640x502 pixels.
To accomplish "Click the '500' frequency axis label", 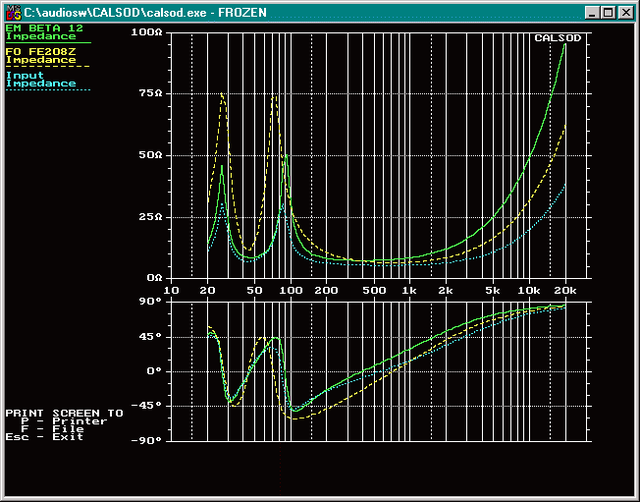I will point(374,291).
